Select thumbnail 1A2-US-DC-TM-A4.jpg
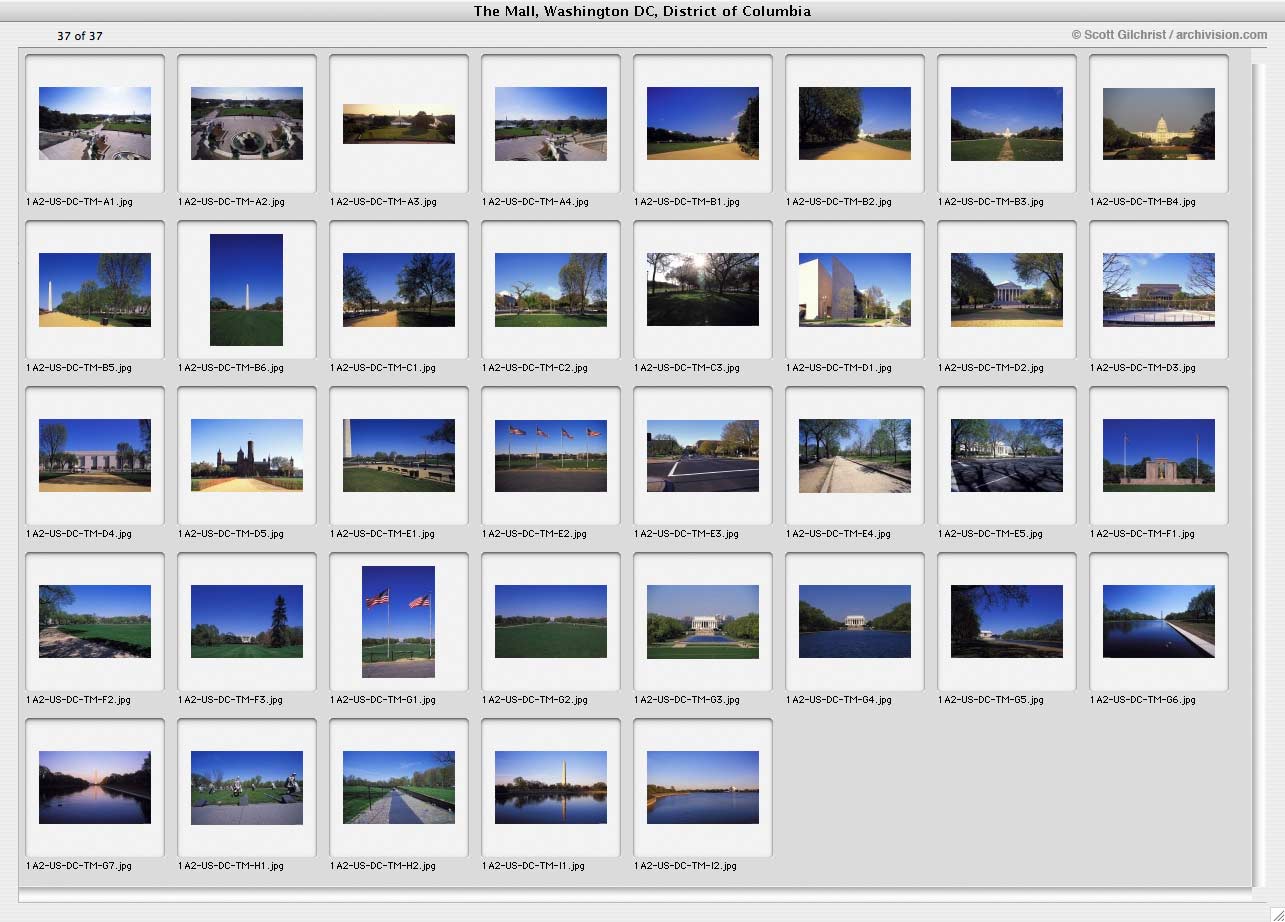Screen dimensions: 1285x922 [551, 123]
